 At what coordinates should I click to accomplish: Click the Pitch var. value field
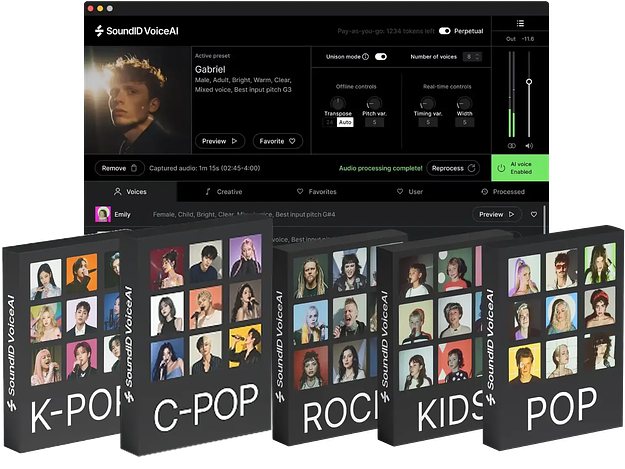374,122
